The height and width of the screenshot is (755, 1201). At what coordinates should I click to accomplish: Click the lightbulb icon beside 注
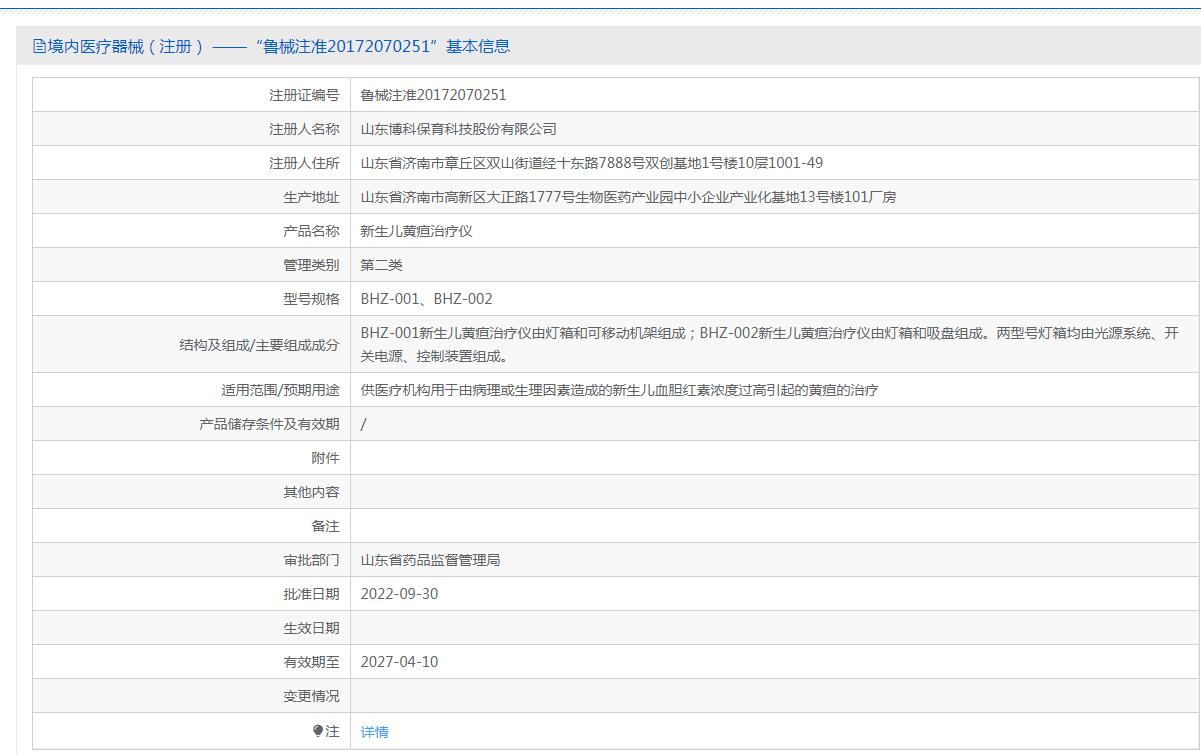[x=318, y=731]
